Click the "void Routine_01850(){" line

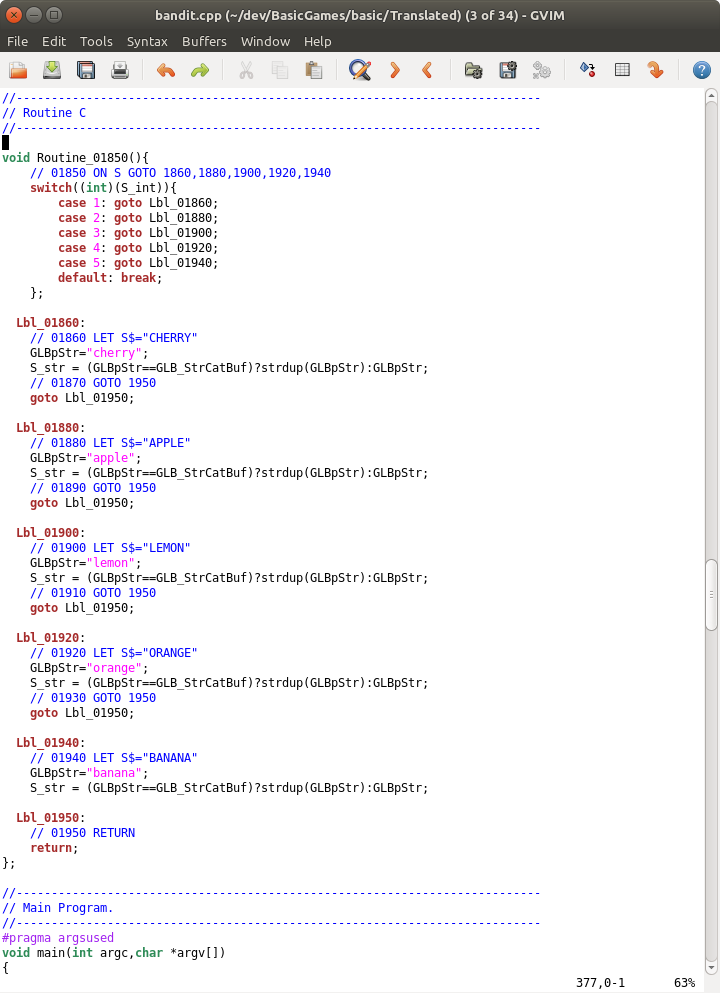point(75,158)
